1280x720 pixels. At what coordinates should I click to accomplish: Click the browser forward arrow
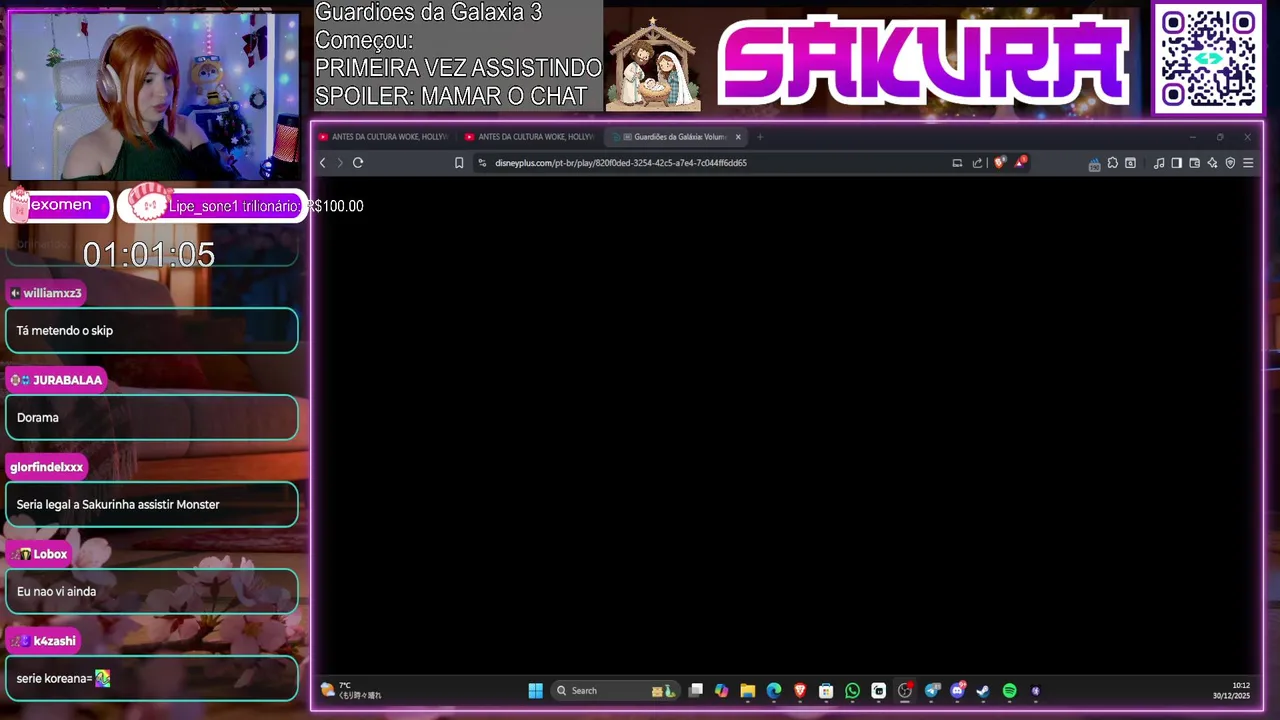pyautogui.click(x=340, y=163)
